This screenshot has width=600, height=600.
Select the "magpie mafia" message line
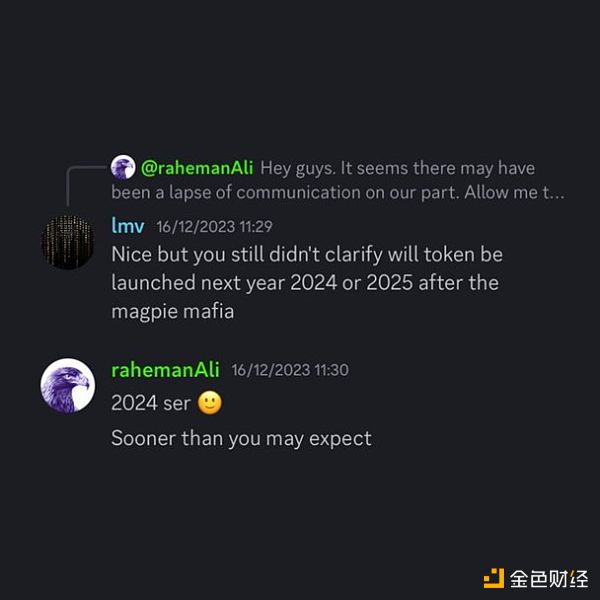click(173, 311)
